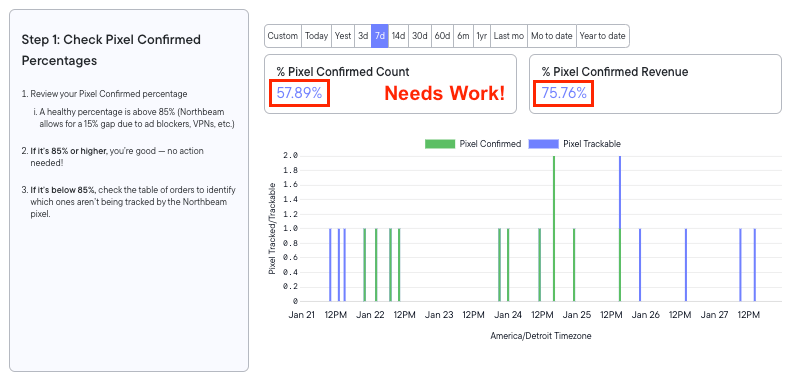Click the Pixel Confirmed legend label
Viewport: 807px width, 379px height.
coord(490,144)
